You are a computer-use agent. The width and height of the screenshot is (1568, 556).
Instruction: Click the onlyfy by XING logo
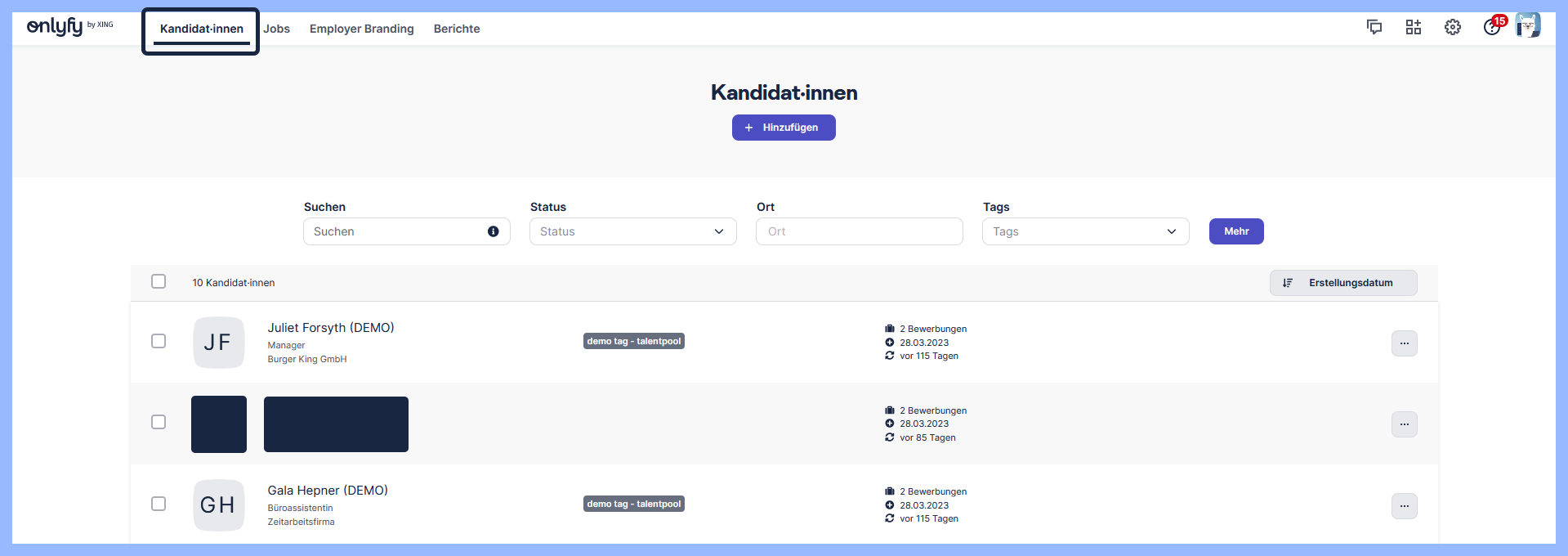click(x=70, y=27)
